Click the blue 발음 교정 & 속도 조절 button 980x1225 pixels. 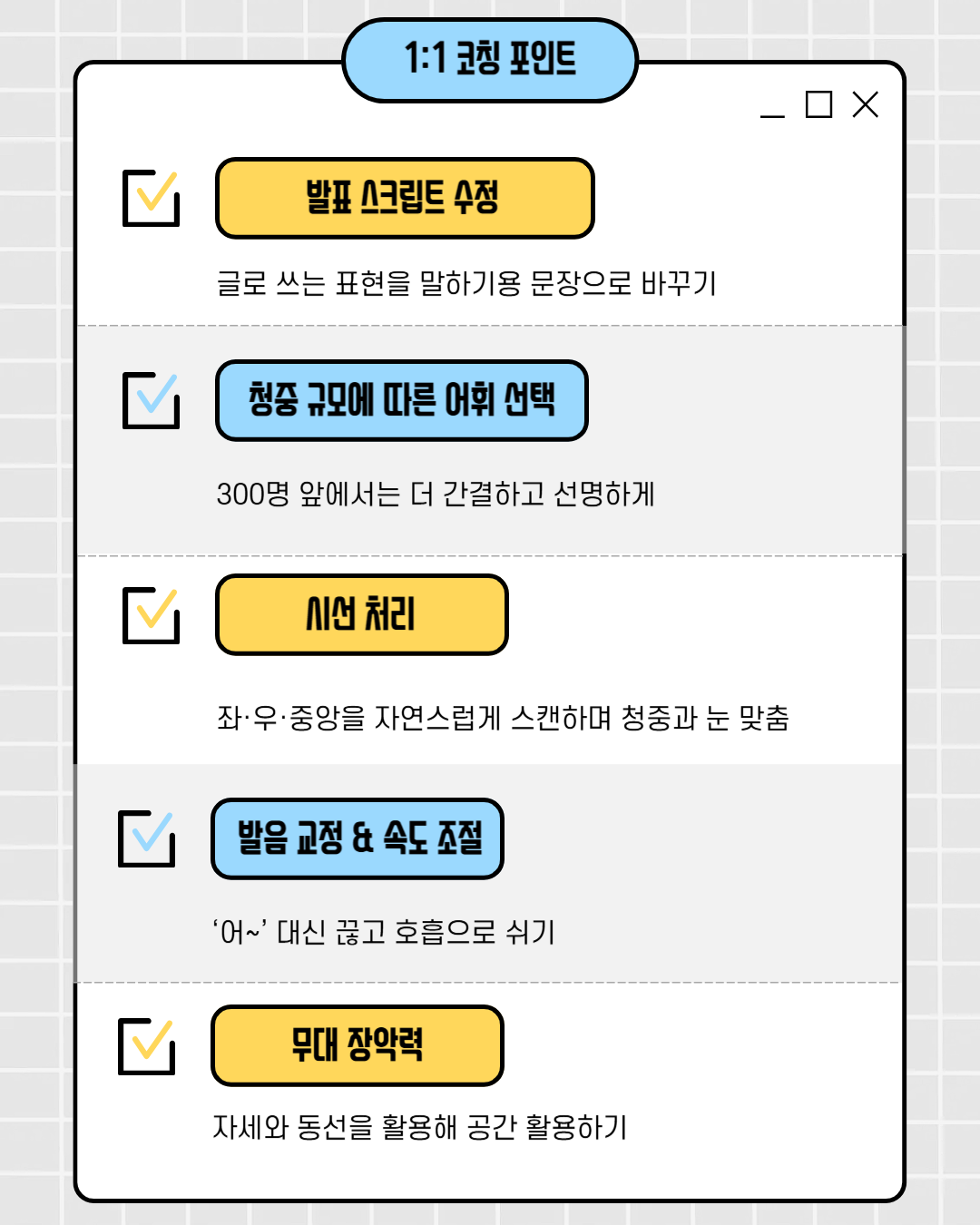pos(358,838)
